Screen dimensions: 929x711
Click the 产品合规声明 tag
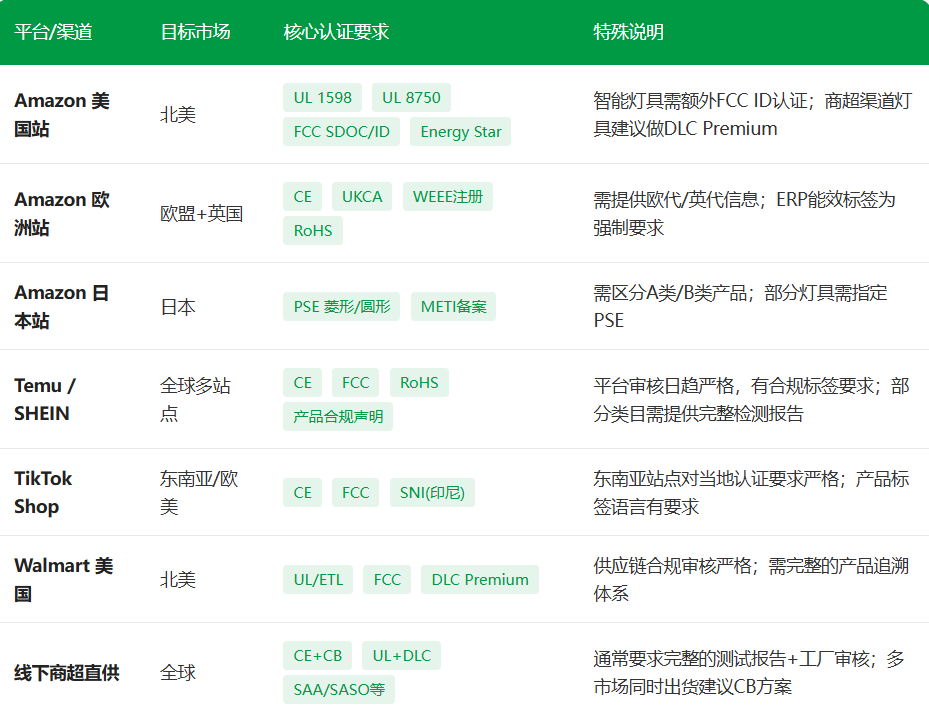click(x=338, y=417)
